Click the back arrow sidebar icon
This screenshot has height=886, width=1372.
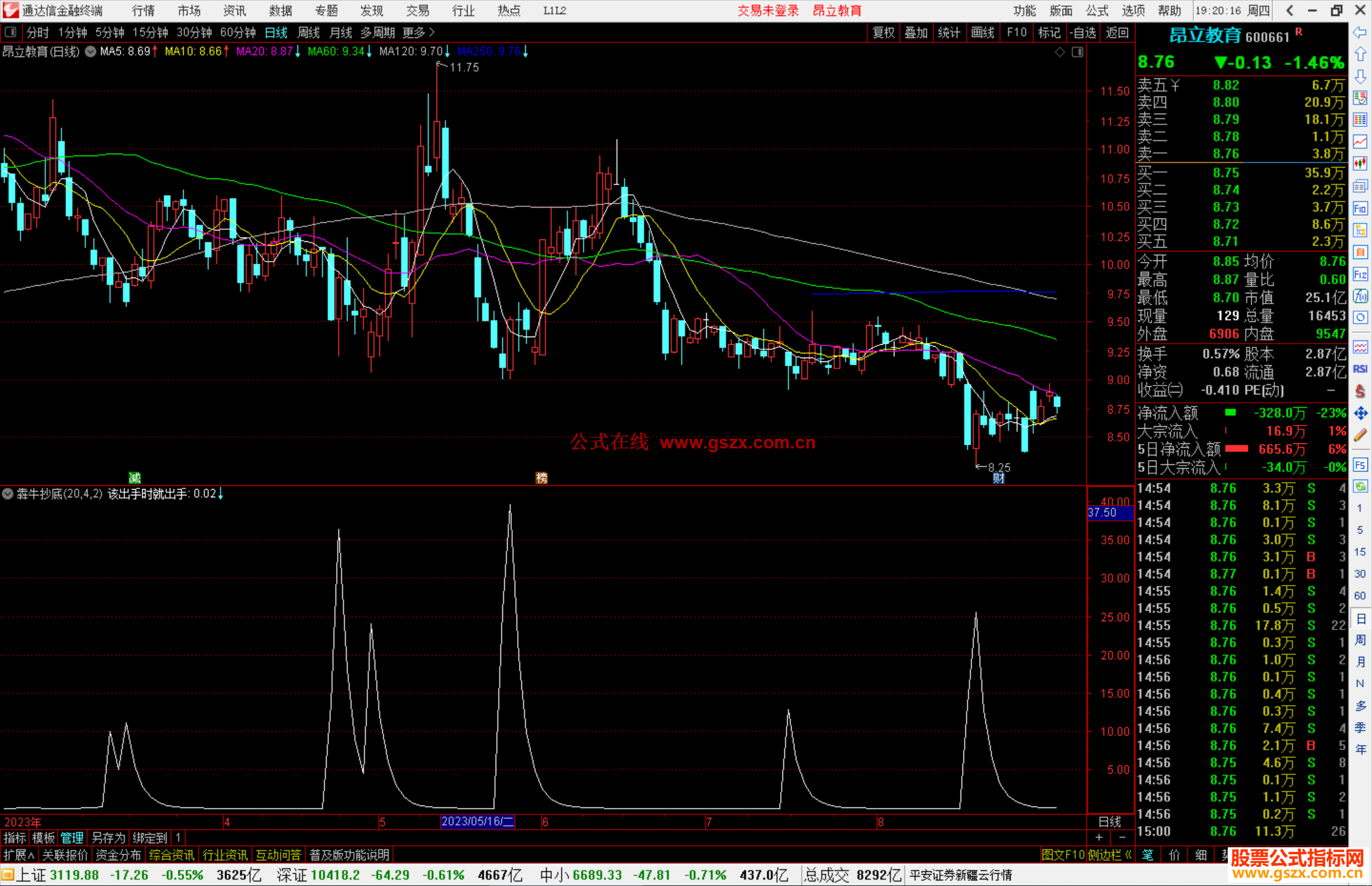coord(1359,32)
